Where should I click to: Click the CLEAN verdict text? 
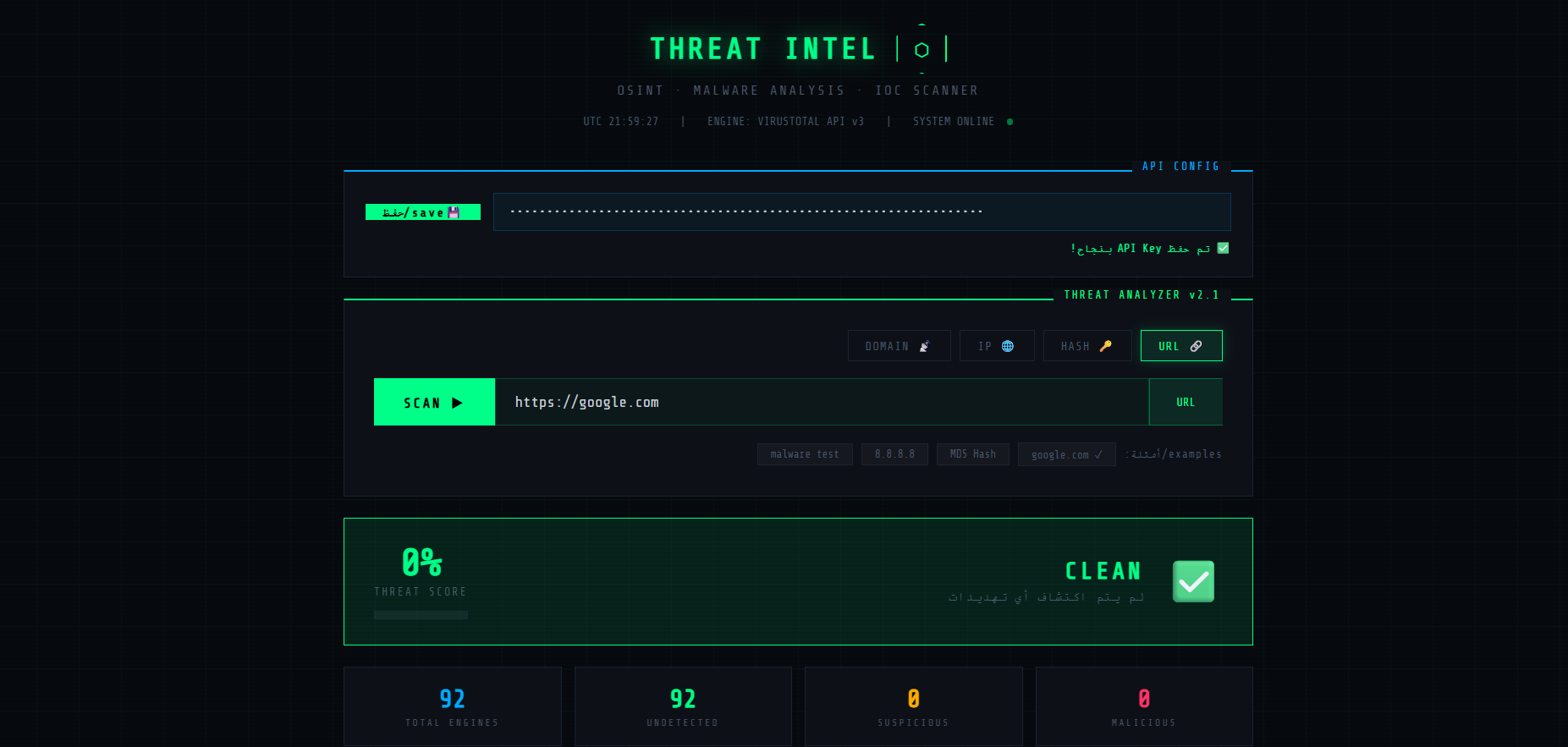(x=1103, y=572)
